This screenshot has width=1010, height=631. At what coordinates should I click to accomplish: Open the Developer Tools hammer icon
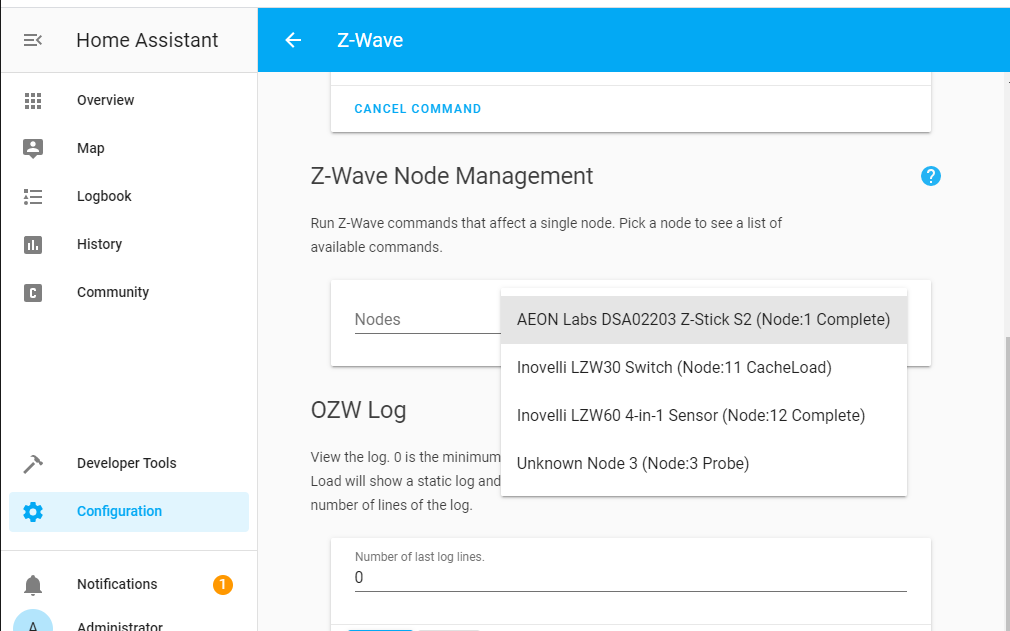[x=33, y=464]
